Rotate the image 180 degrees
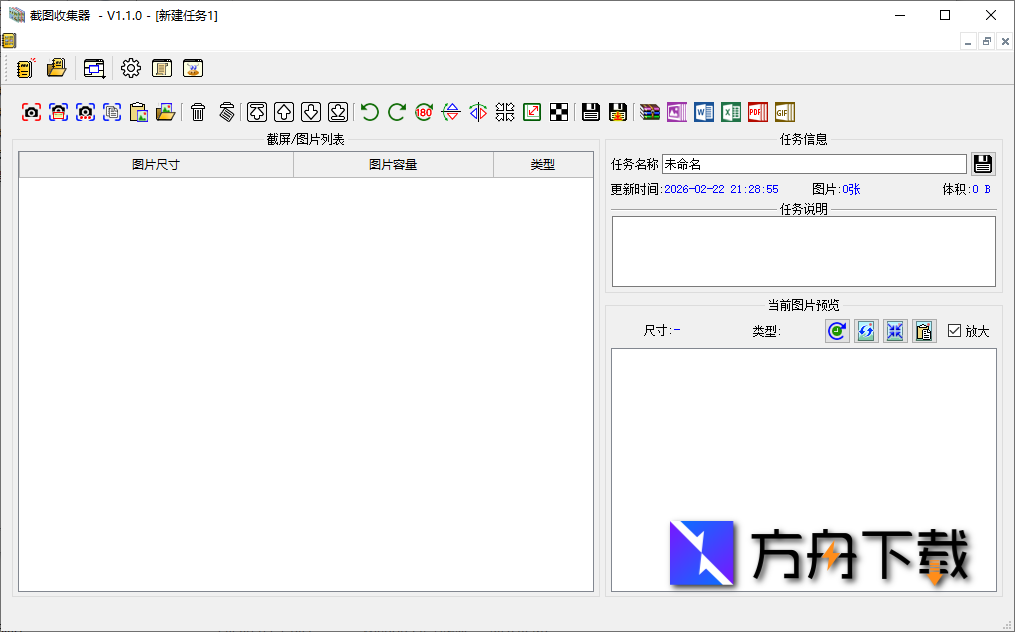Image resolution: width=1015 pixels, height=632 pixels. coord(423,112)
